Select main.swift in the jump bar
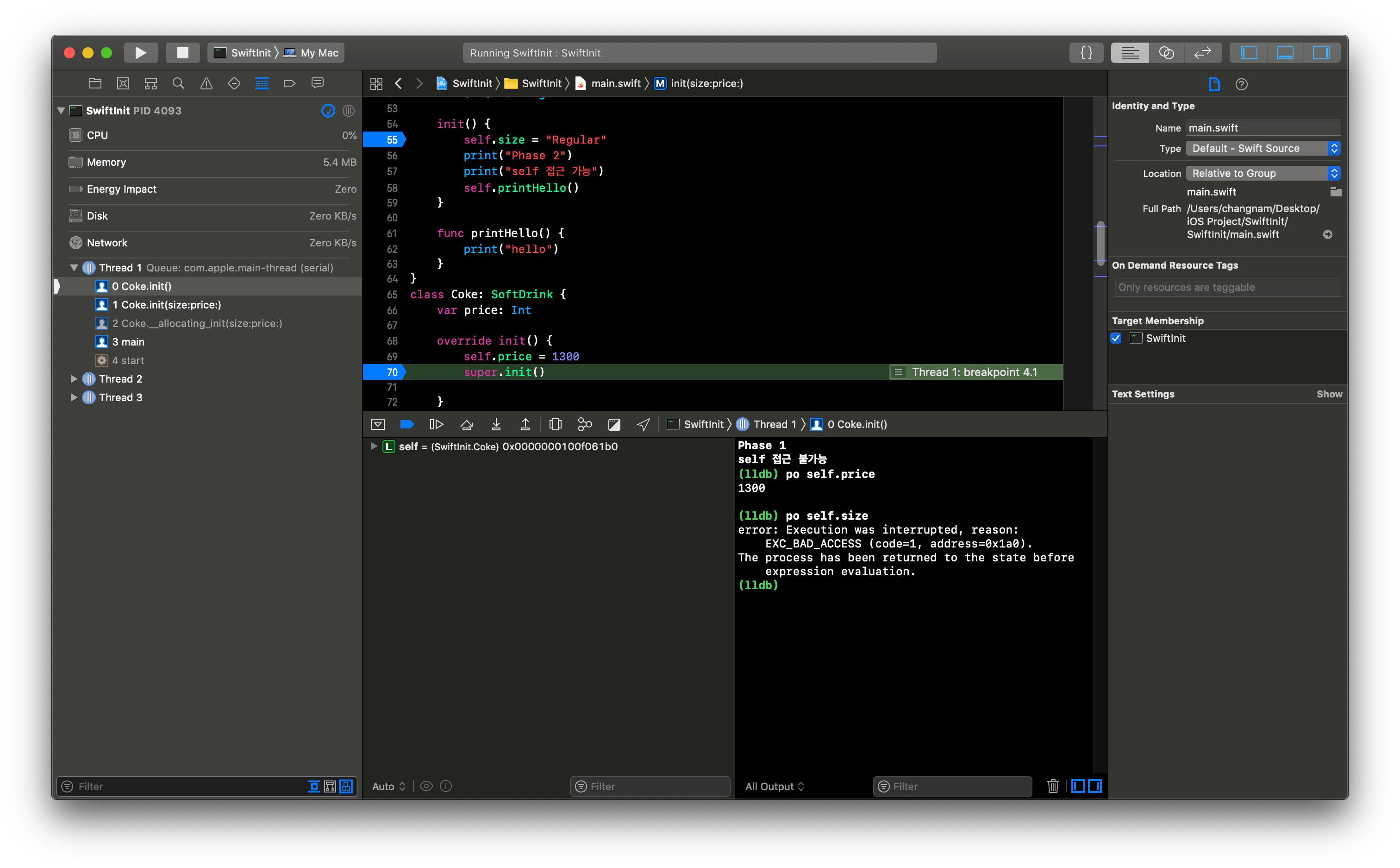The height and width of the screenshot is (868, 1400). [616, 83]
